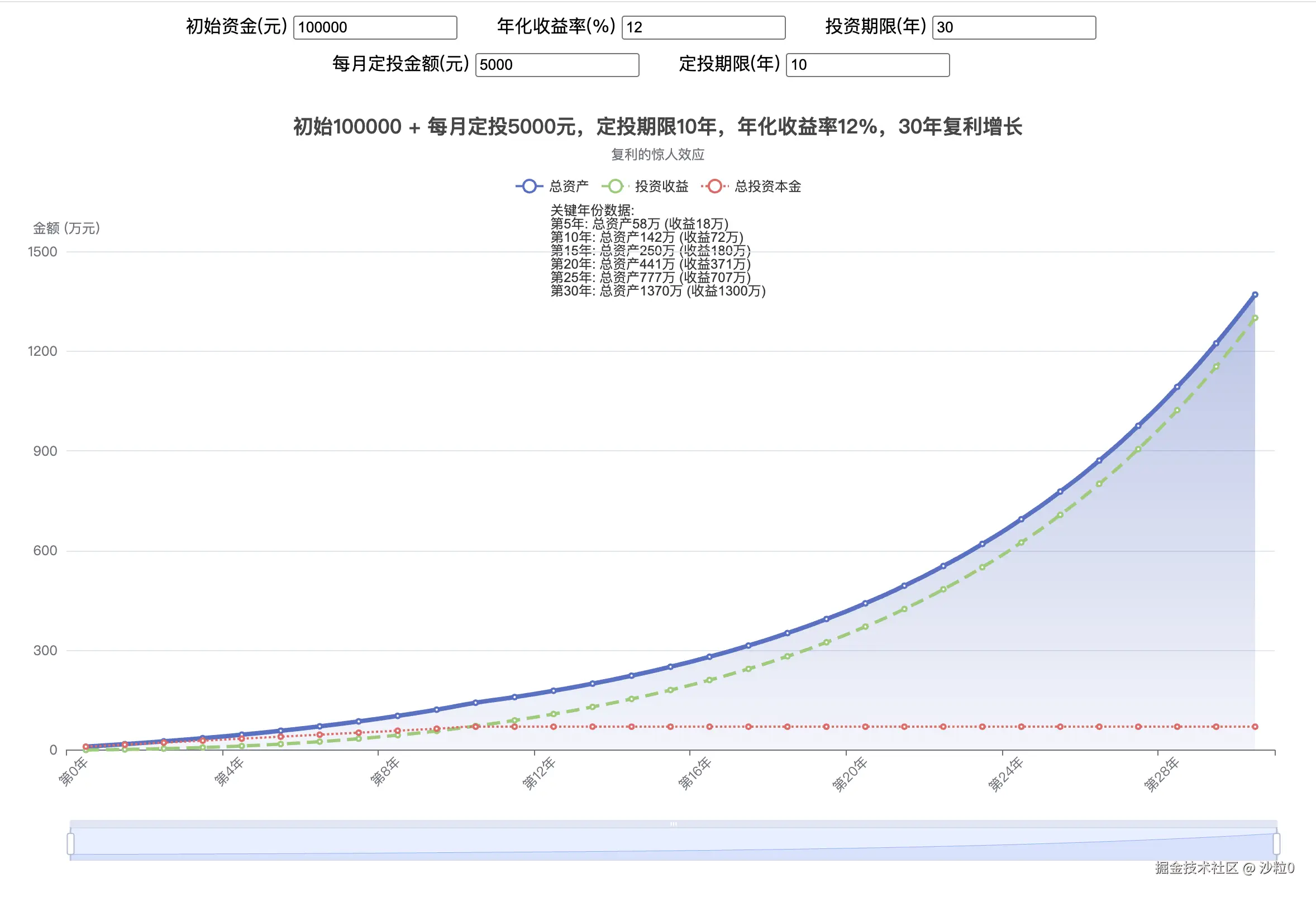This screenshot has height=897, width=1316.
Task: Toggle the 总投资本金 legend series icon
Action: coord(714,187)
